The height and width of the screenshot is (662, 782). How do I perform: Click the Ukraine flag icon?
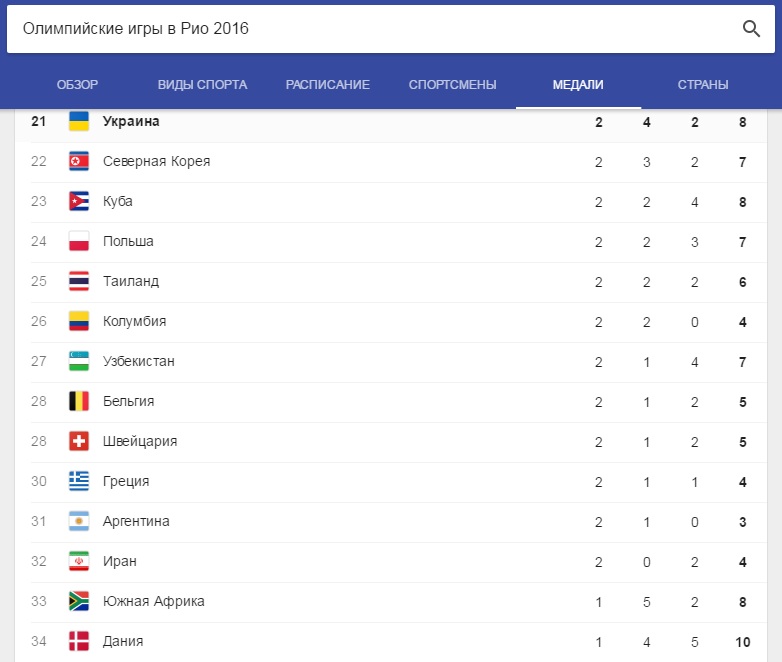pyautogui.click(x=79, y=121)
